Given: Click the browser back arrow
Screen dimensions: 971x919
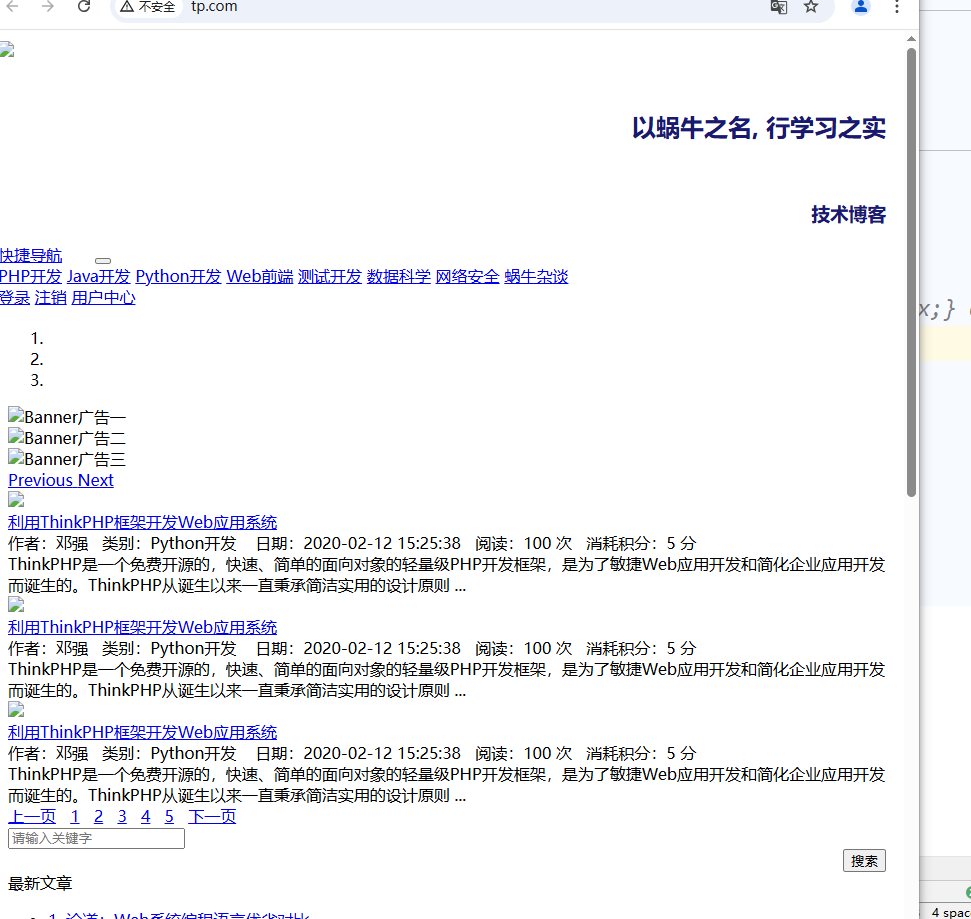Looking at the screenshot, I should [x=12, y=7].
